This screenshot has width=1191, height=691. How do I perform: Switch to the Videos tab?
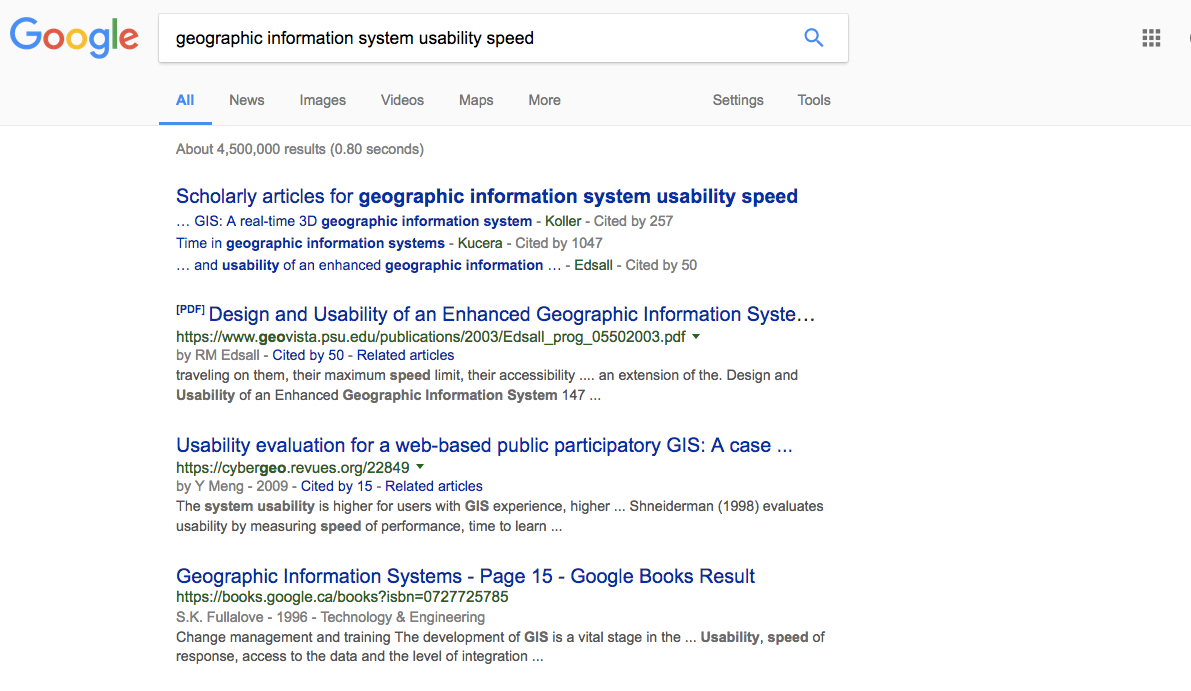pos(403,100)
